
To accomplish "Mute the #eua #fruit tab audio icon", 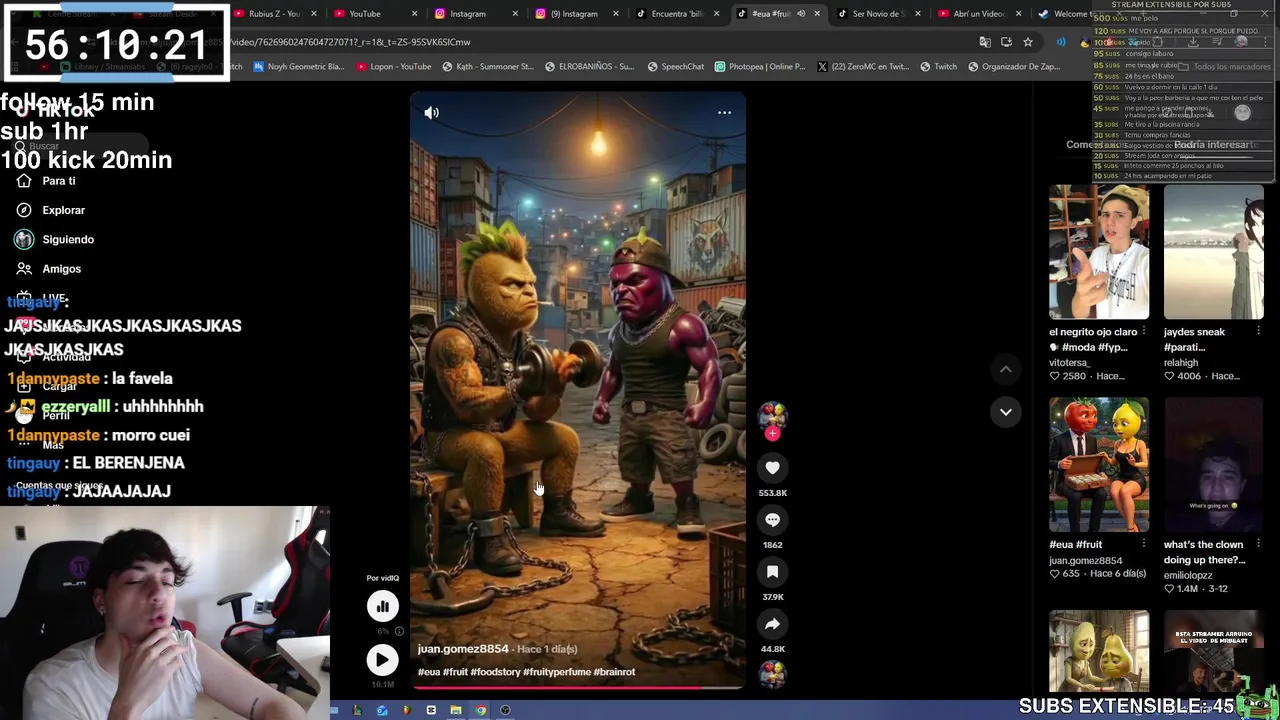I will click(x=801, y=14).
